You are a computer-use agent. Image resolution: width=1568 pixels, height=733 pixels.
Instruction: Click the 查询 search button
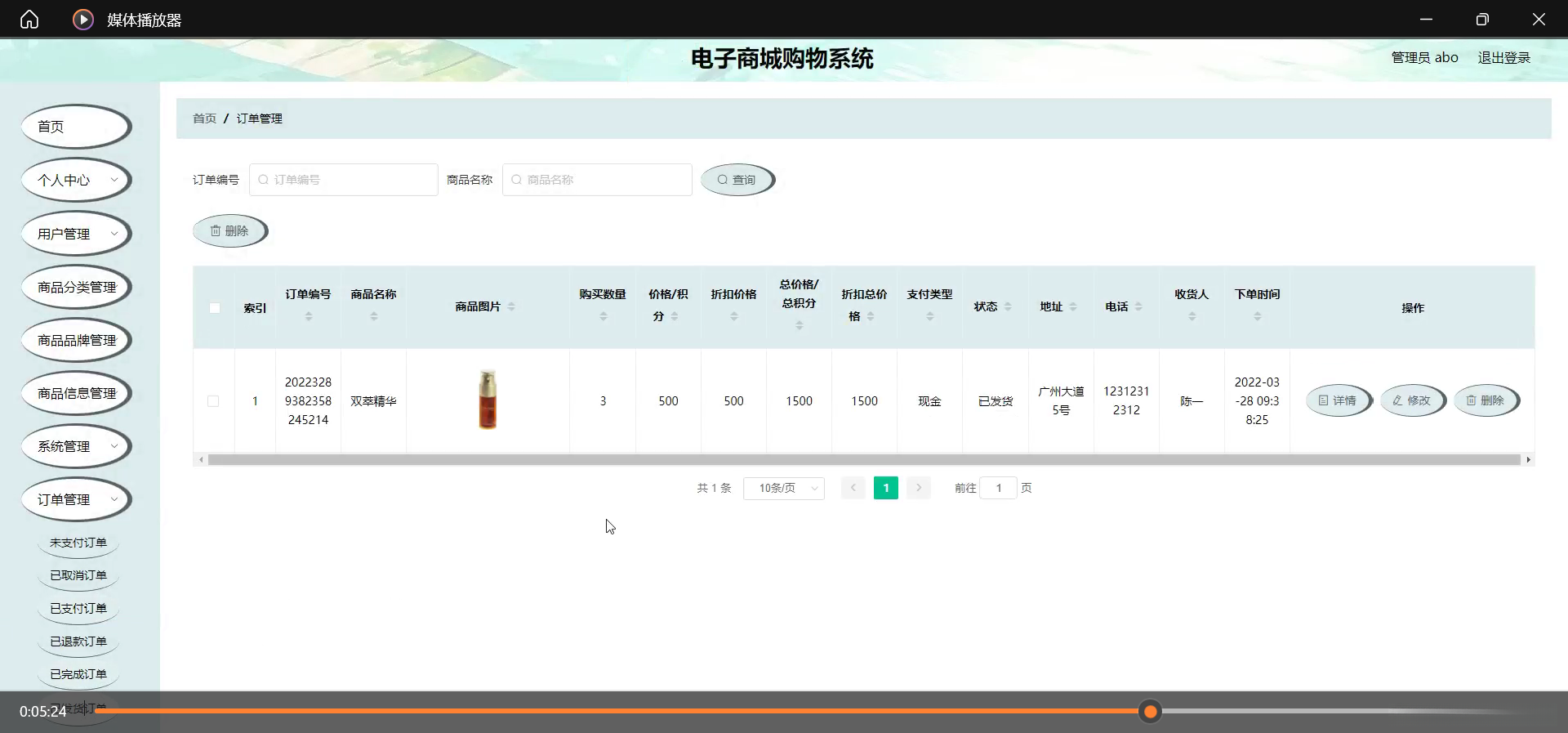pyautogui.click(x=737, y=180)
